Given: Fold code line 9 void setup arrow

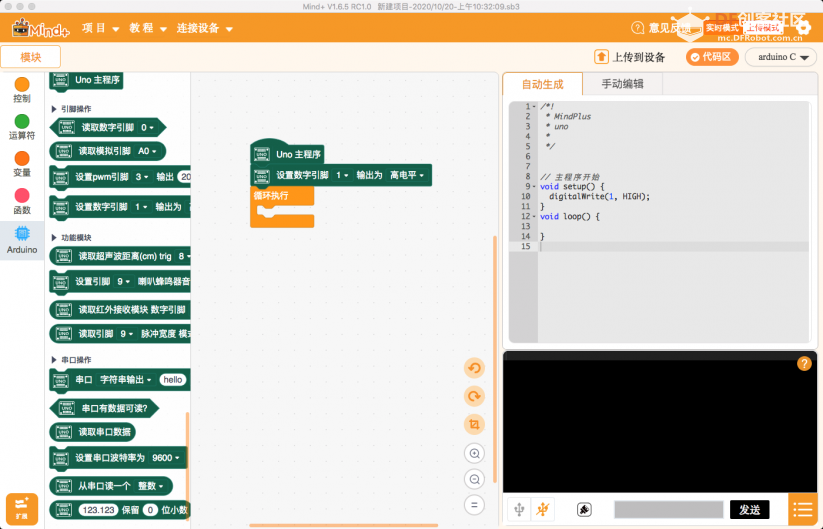Looking at the screenshot, I should tap(534, 187).
